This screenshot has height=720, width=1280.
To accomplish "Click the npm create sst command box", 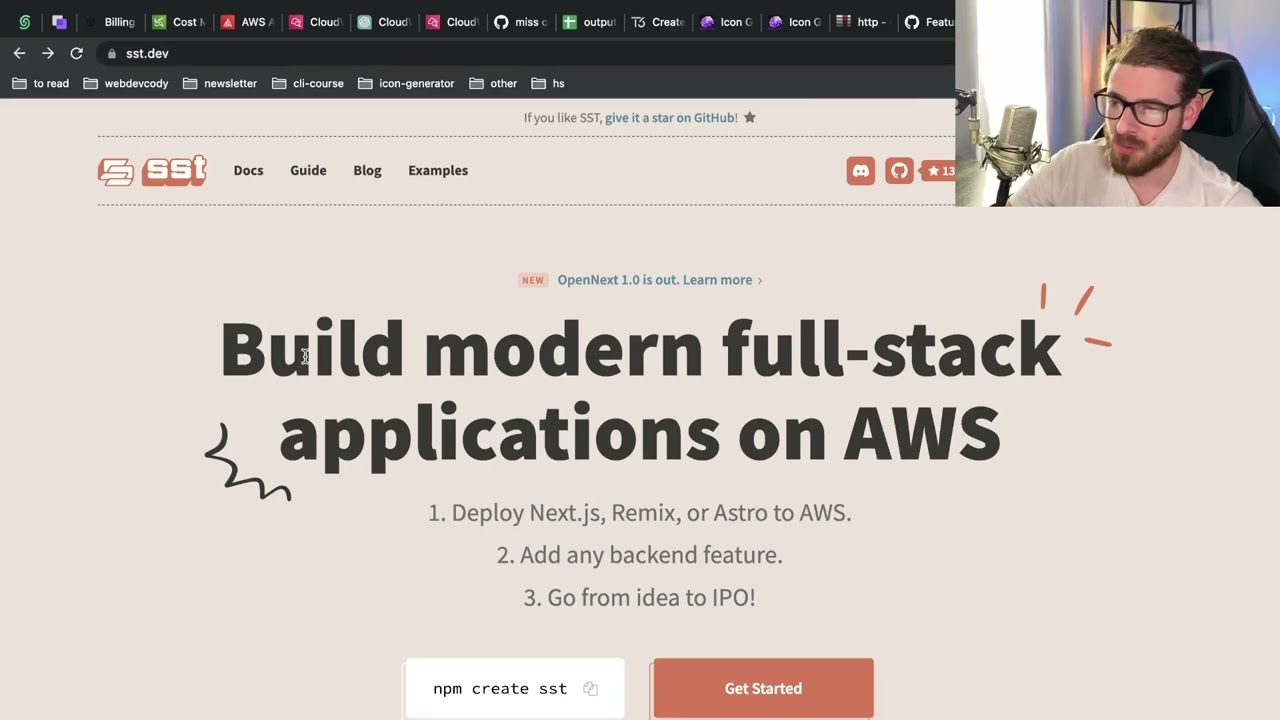I will pos(514,688).
